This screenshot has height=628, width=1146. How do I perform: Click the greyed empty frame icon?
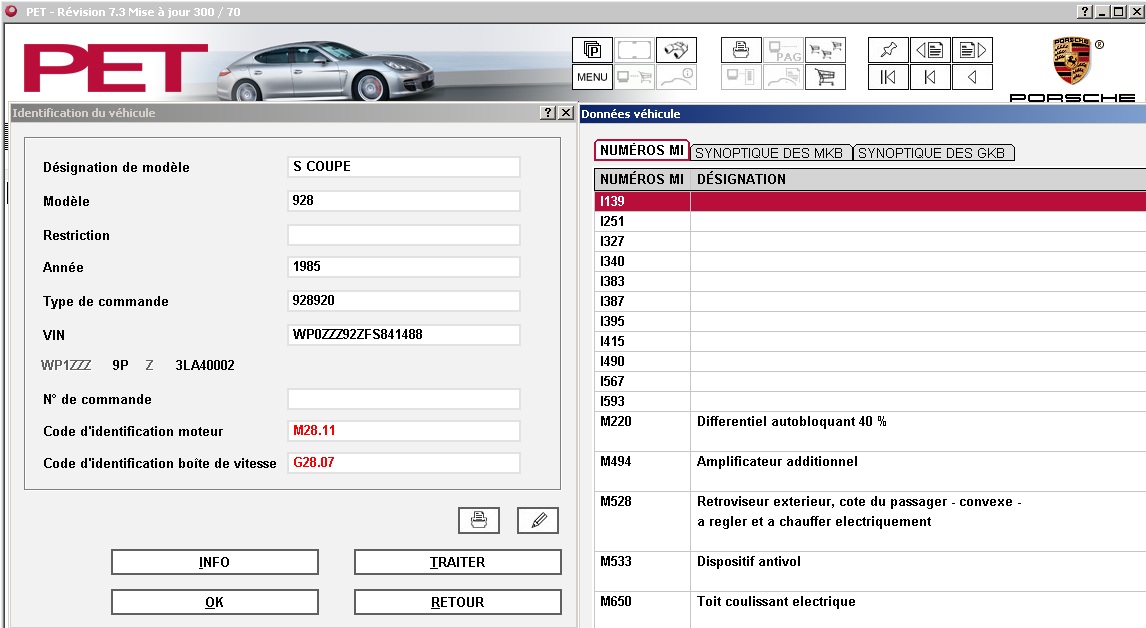point(634,50)
